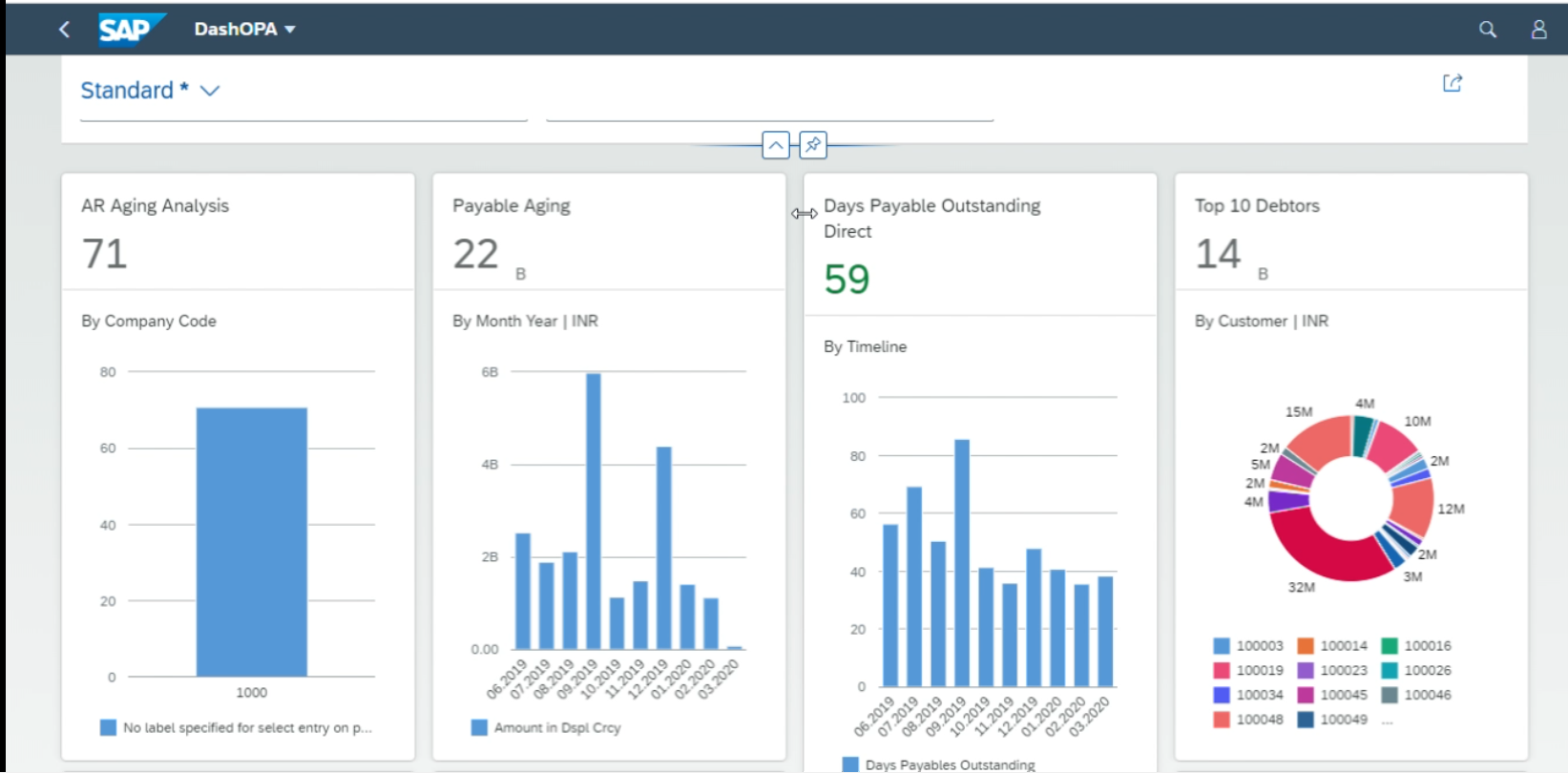Click the 'Amount in Dspl Crcy' legend

(x=546, y=728)
